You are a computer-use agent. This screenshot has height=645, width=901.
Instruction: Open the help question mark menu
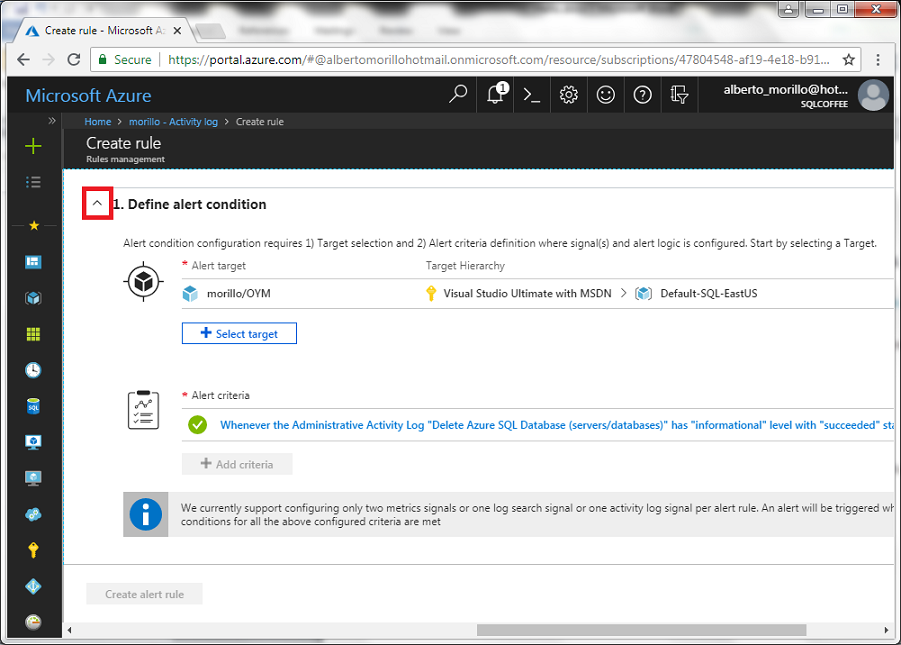tap(642, 95)
